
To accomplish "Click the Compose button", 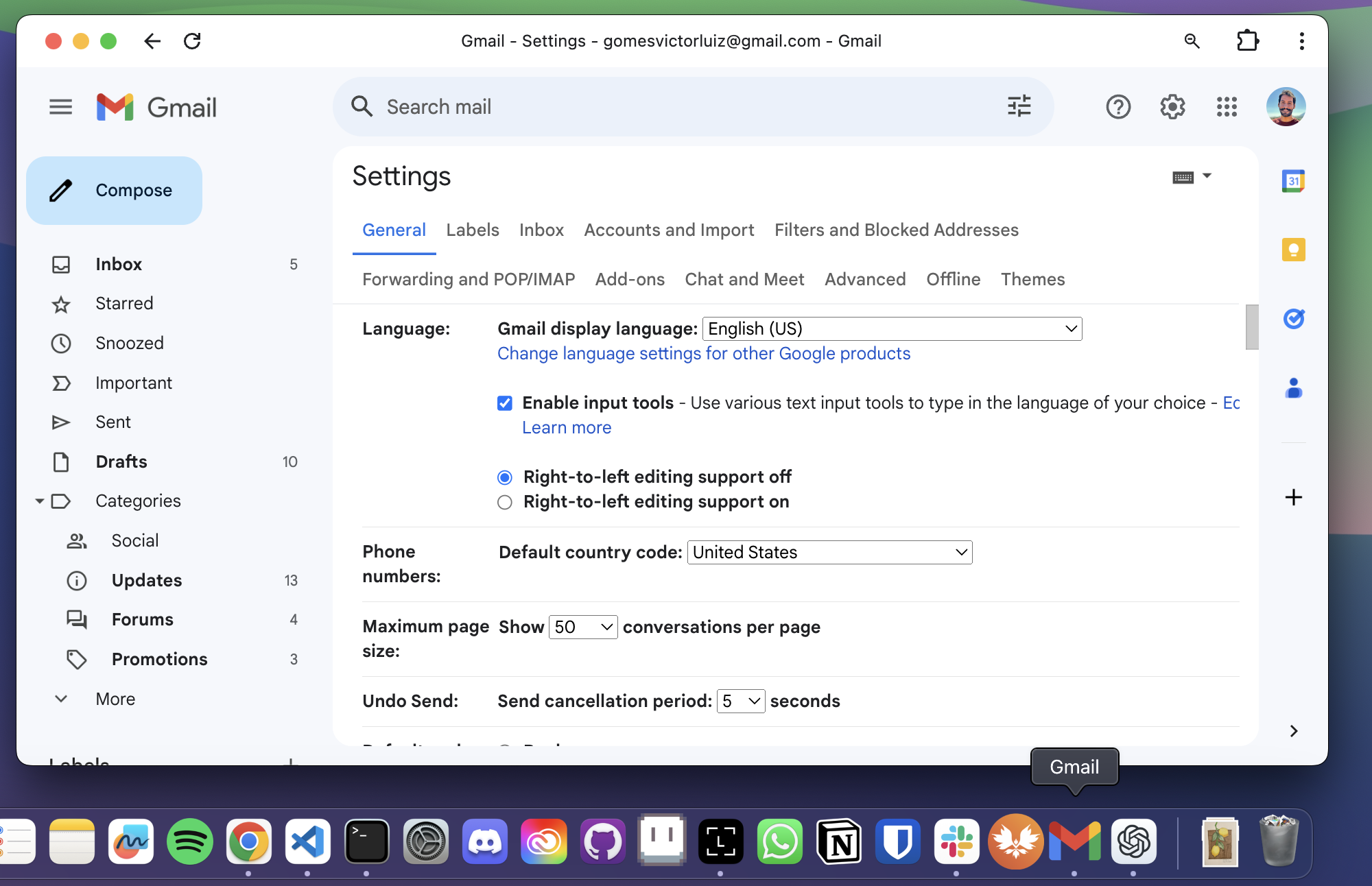I will (x=115, y=191).
